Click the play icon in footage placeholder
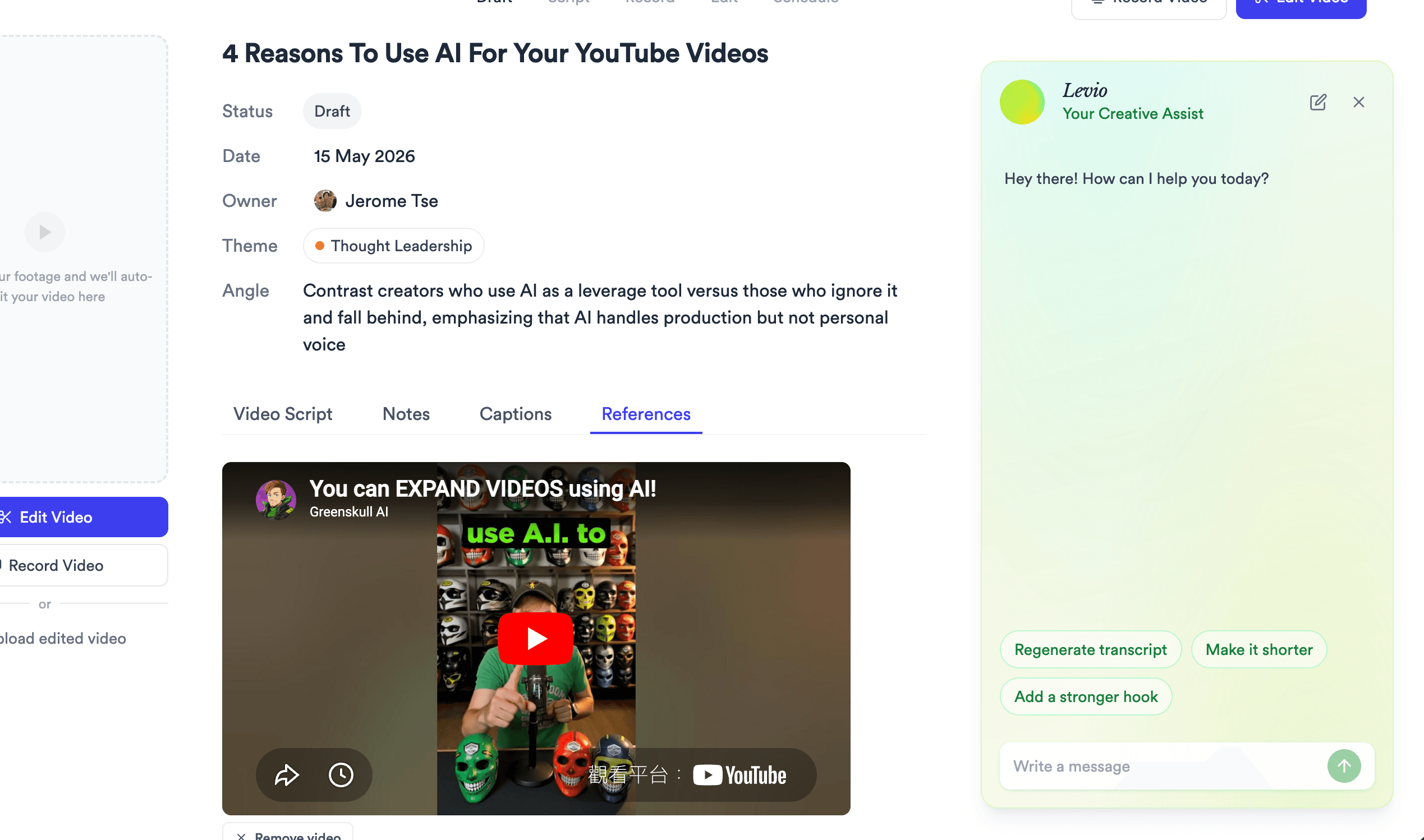 [45, 232]
